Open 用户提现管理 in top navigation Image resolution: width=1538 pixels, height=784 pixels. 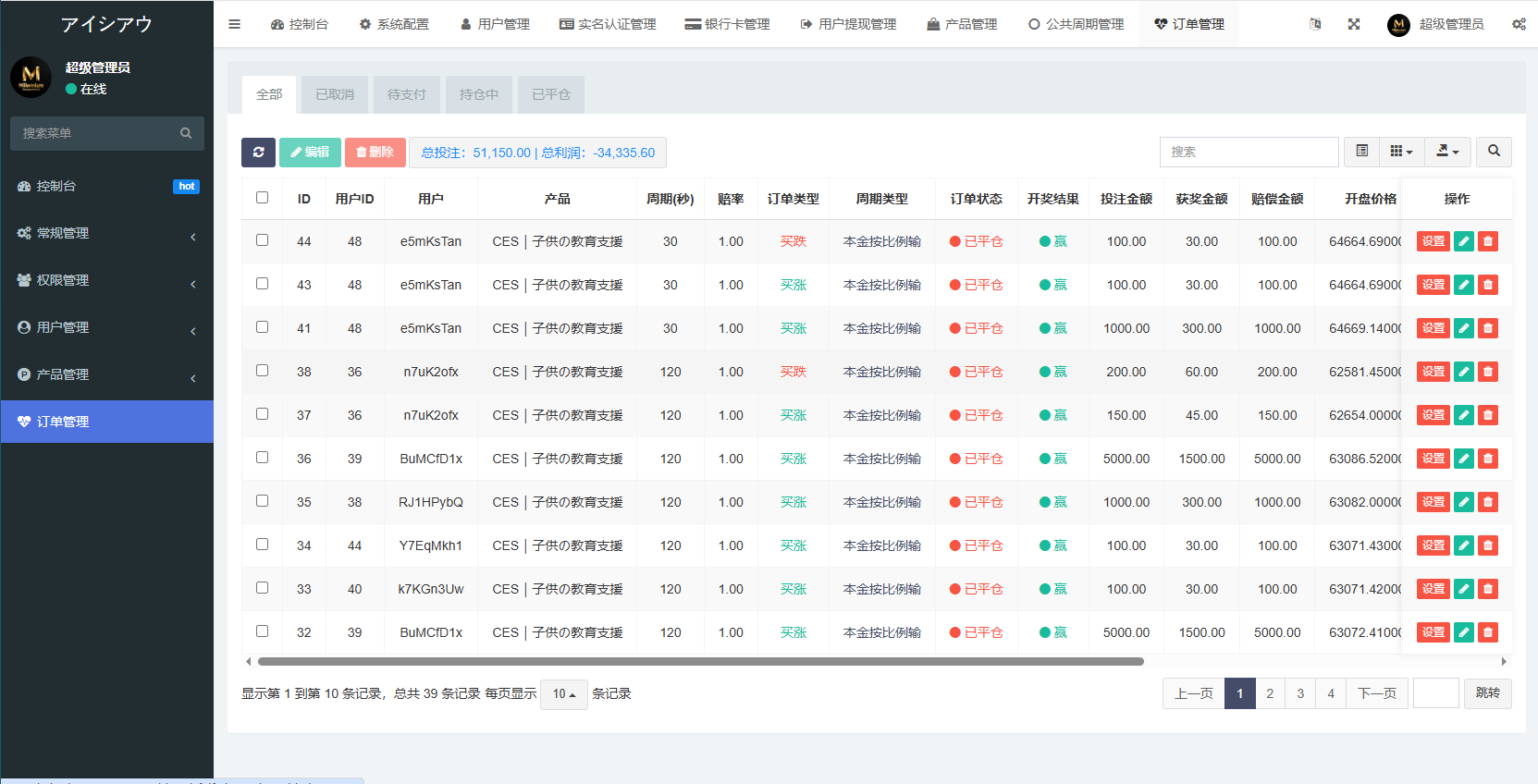coord(848,24)
